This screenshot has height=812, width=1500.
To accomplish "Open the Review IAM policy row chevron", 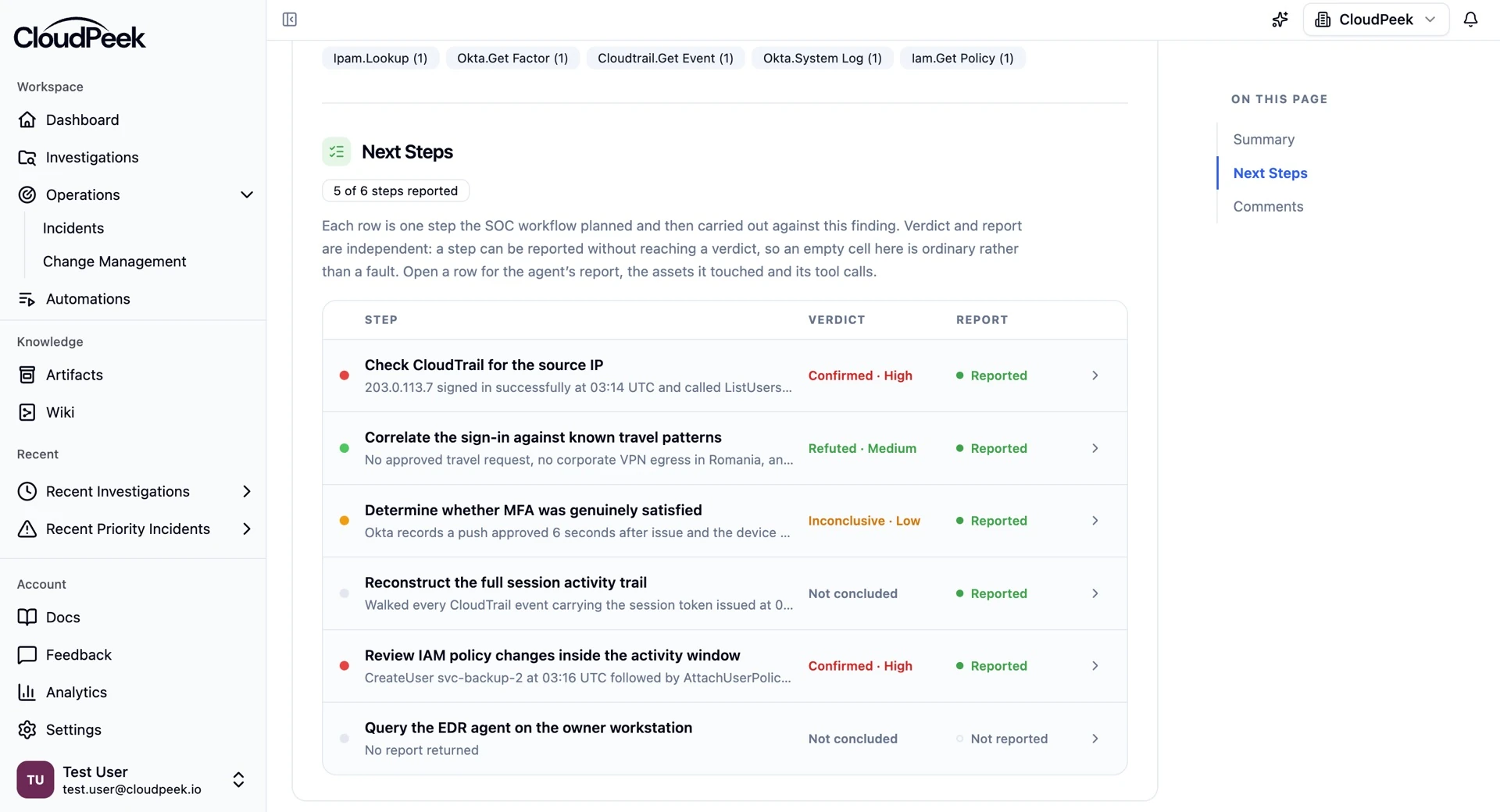I will [x=1095, y=666].
